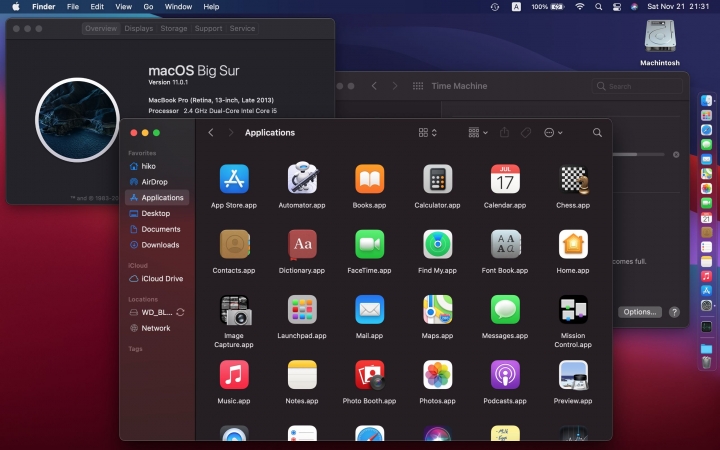Select Messages.app icon
The height and width of the screenshot is (450, 720).
(505, 309)
